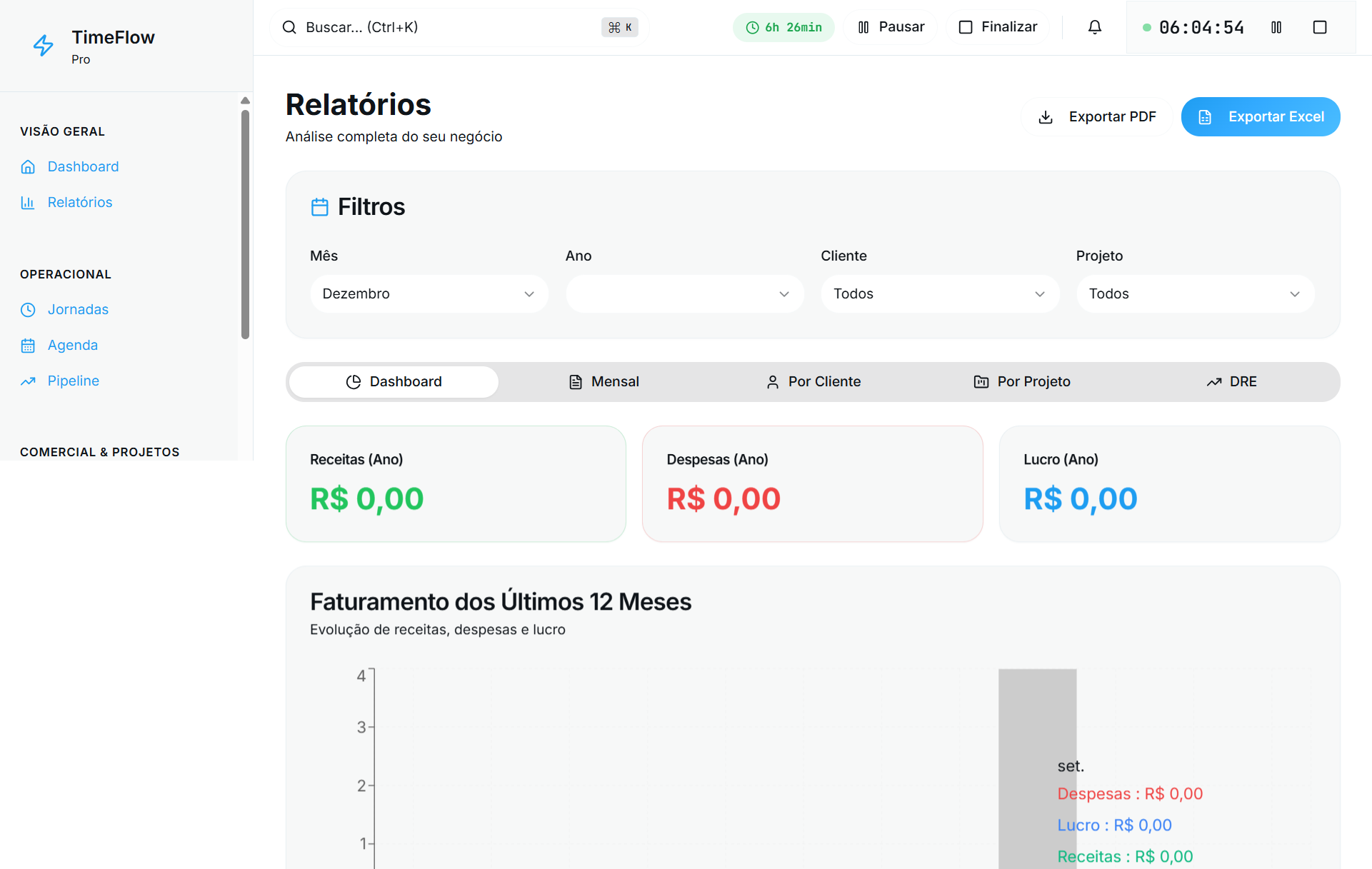The width and height of the screenshot is (1372, 869).
Task: Select the Jornadas clock icon in the sidebar
Action: tap(28, 309)
